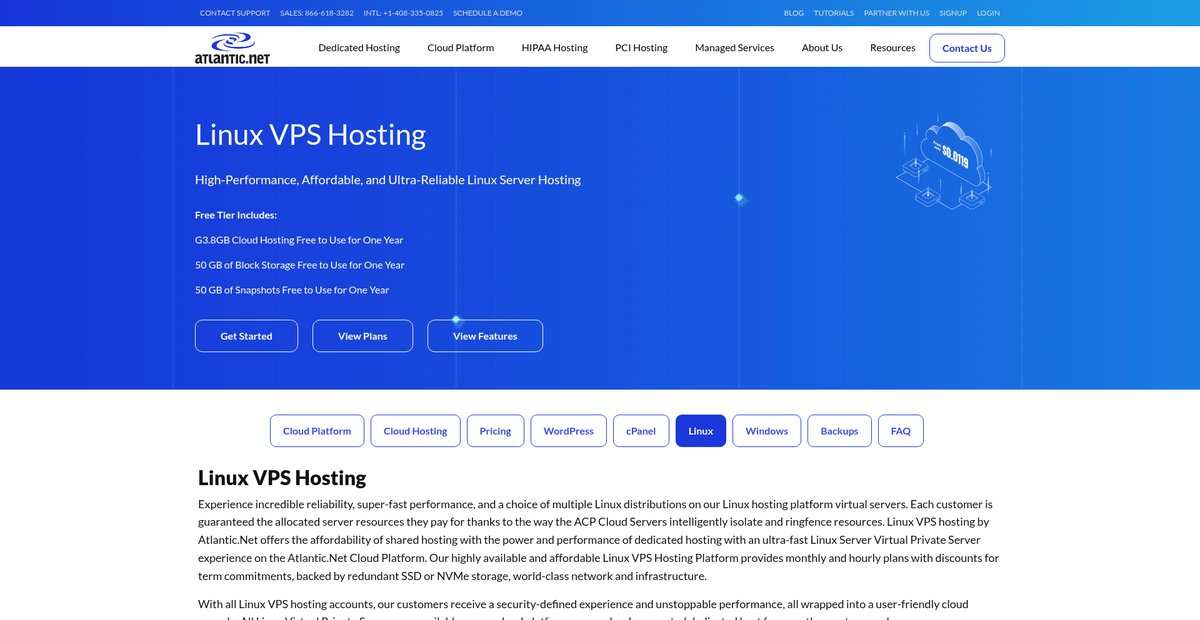Click Login in the top bar
This screenshot has width=1200, height=620.
(x=988, y=13)
